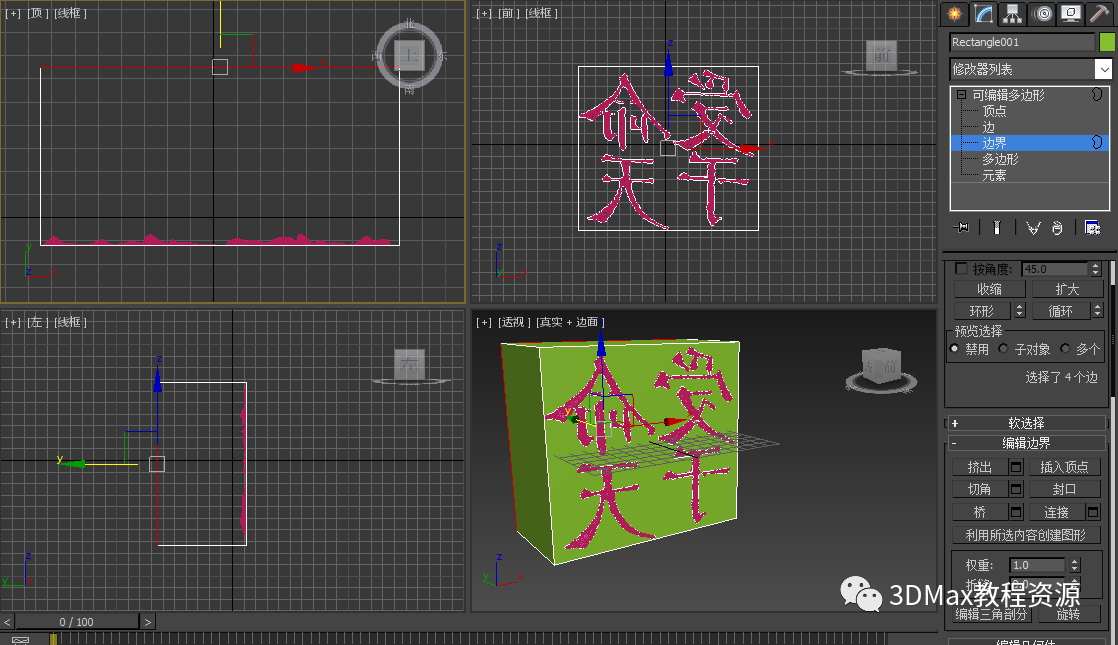Select the 禁用 preview radio button
The height and width of the screenshot is (645, 1118).
tap(955, 349)
